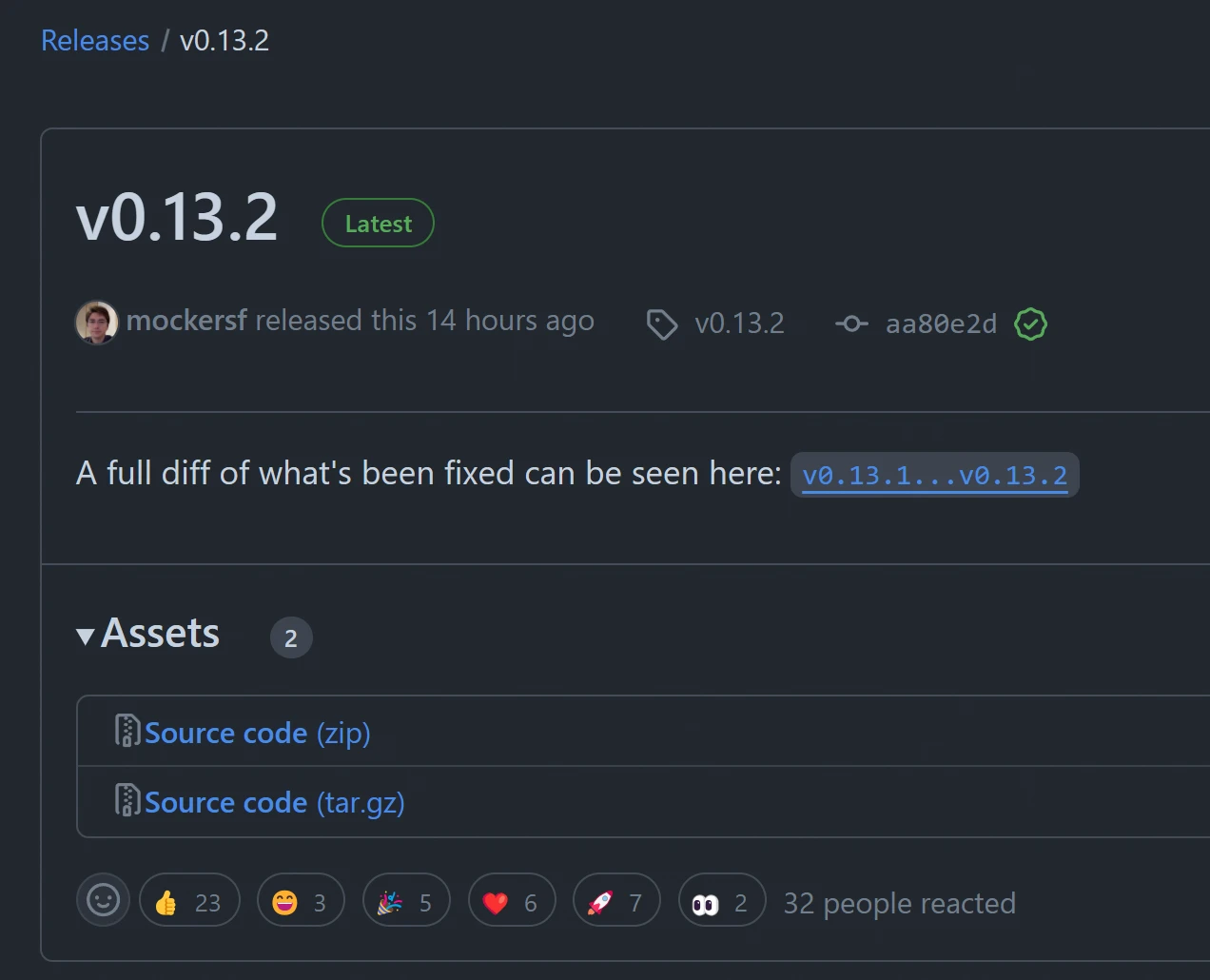Open the mockersf author profile link
Screen dimensions: 1210x980
click(x=186, y=321)
